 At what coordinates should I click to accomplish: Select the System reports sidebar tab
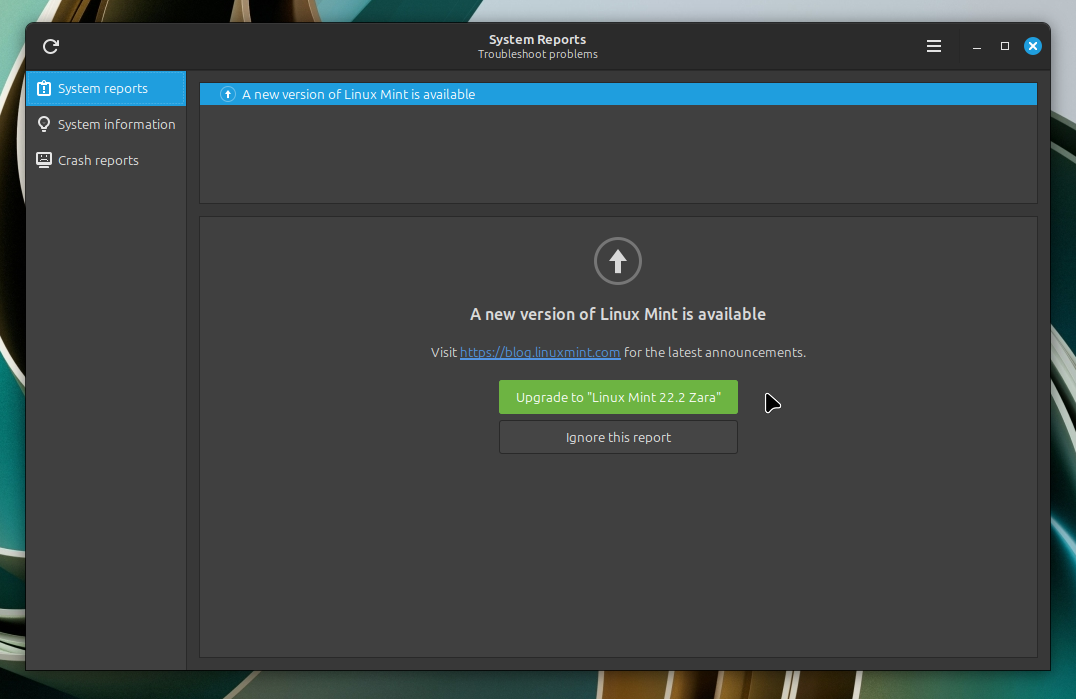click(x=106, y=88)
